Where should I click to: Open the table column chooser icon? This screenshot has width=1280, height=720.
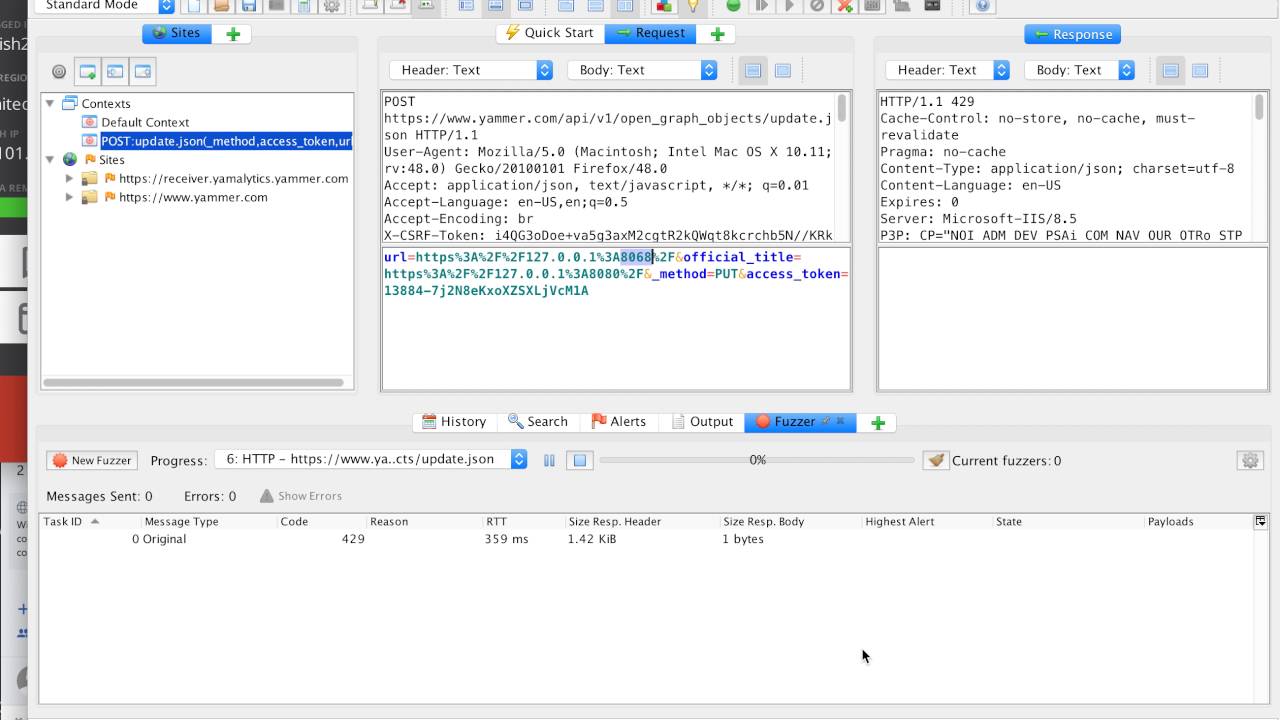pyautogui.click(x=1260, y=521)
